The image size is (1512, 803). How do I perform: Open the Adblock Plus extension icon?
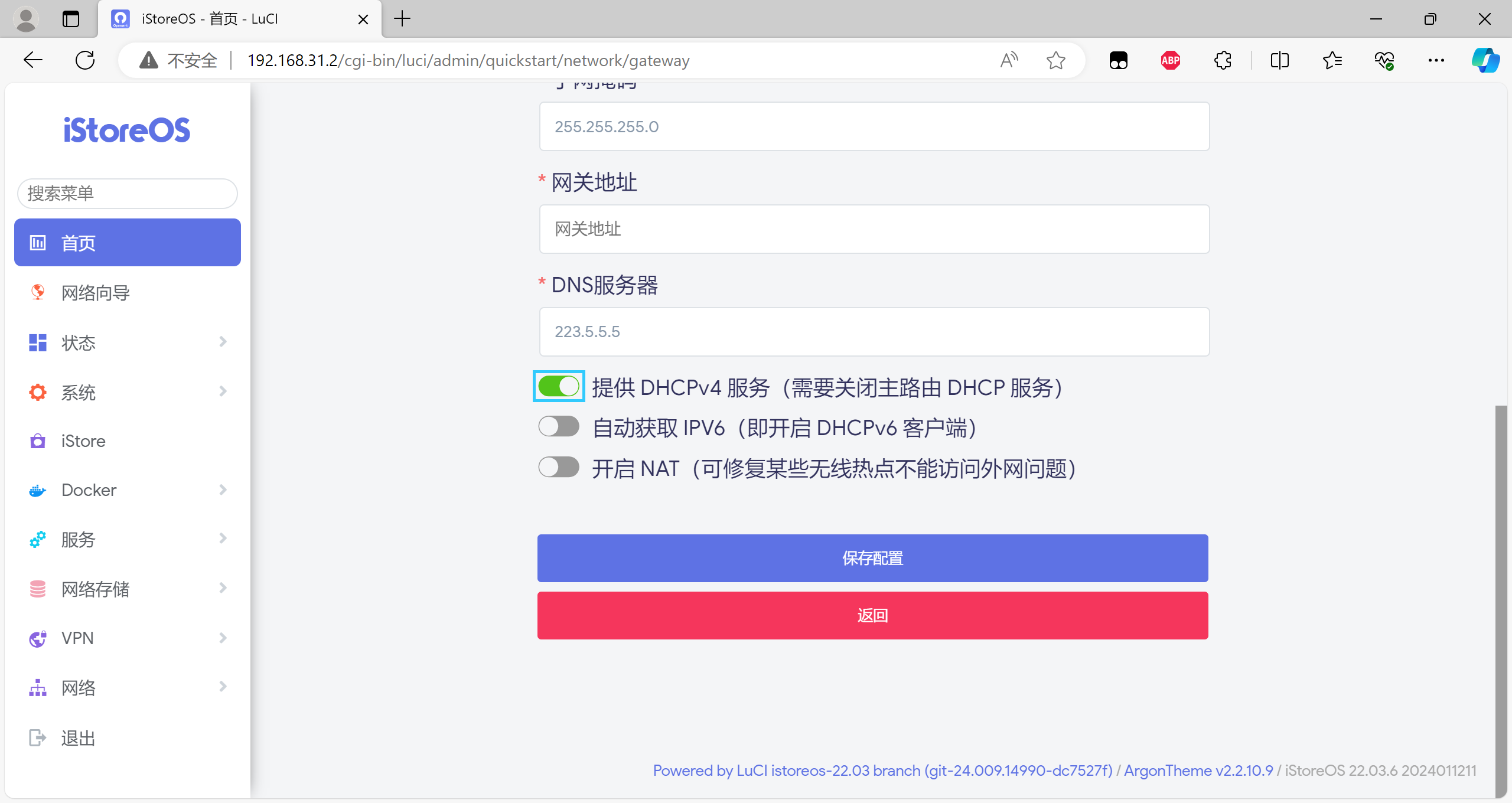tap(1170, 60)
